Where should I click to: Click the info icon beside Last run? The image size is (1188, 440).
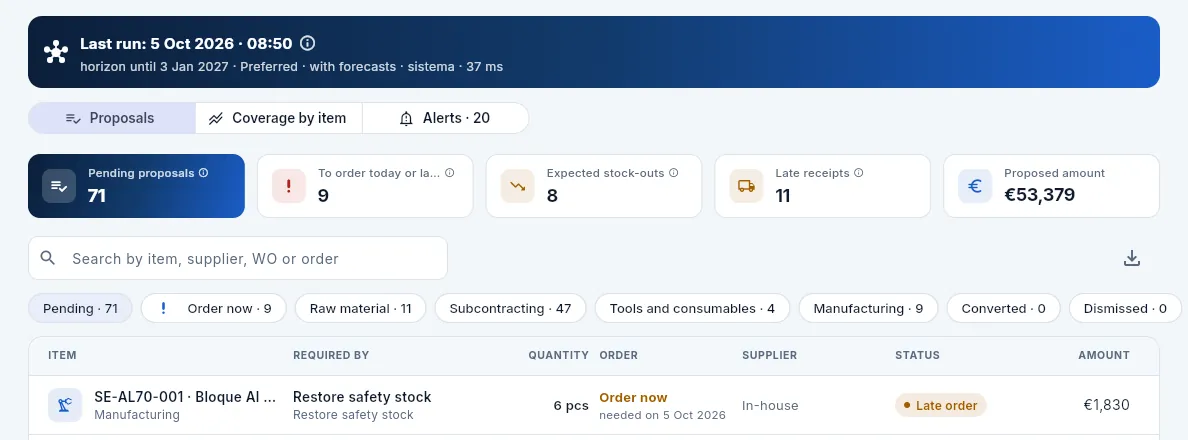coord(308,43)
